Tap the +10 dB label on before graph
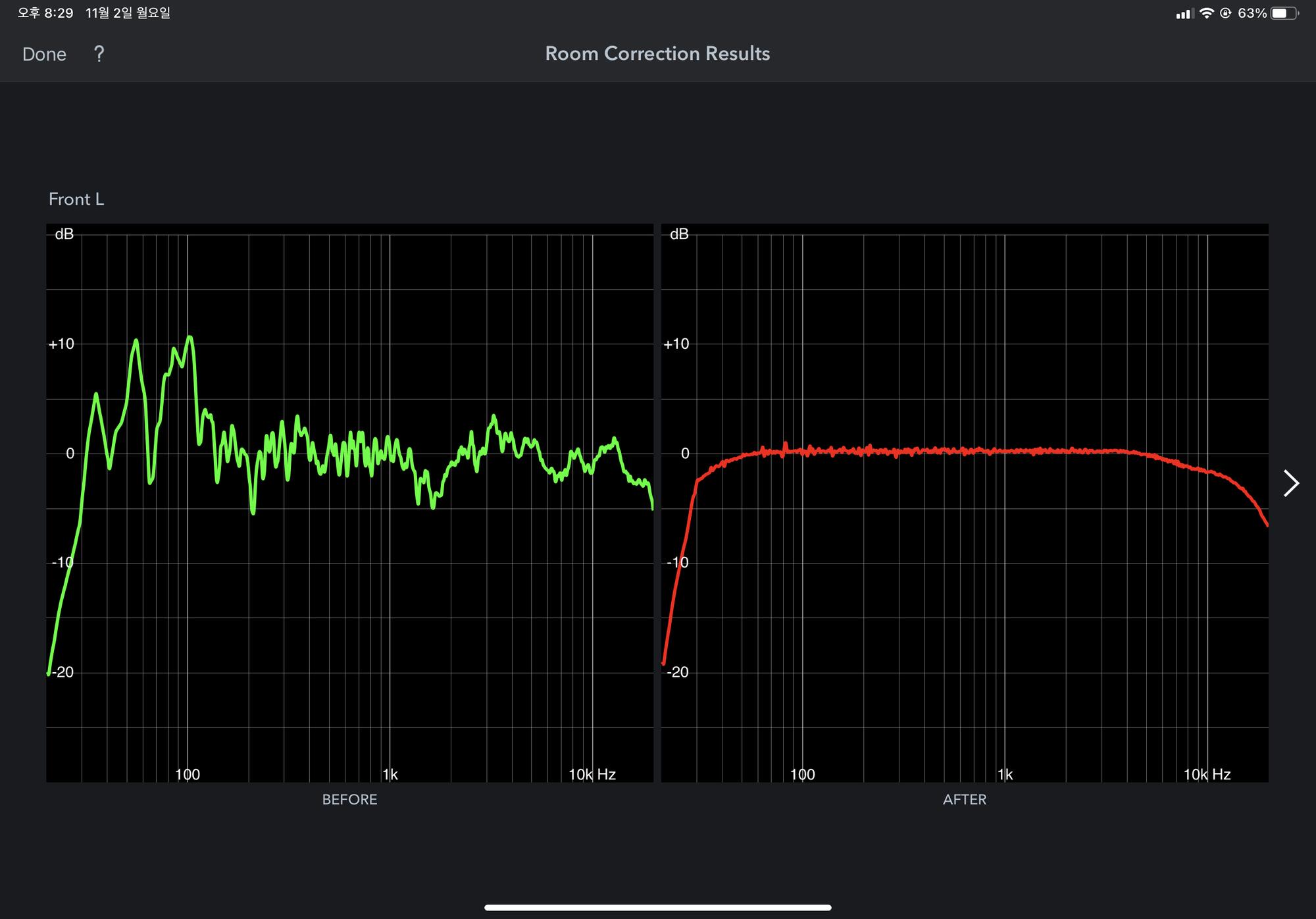Viewport: 1316px width, 919px height. coord(61,344)
